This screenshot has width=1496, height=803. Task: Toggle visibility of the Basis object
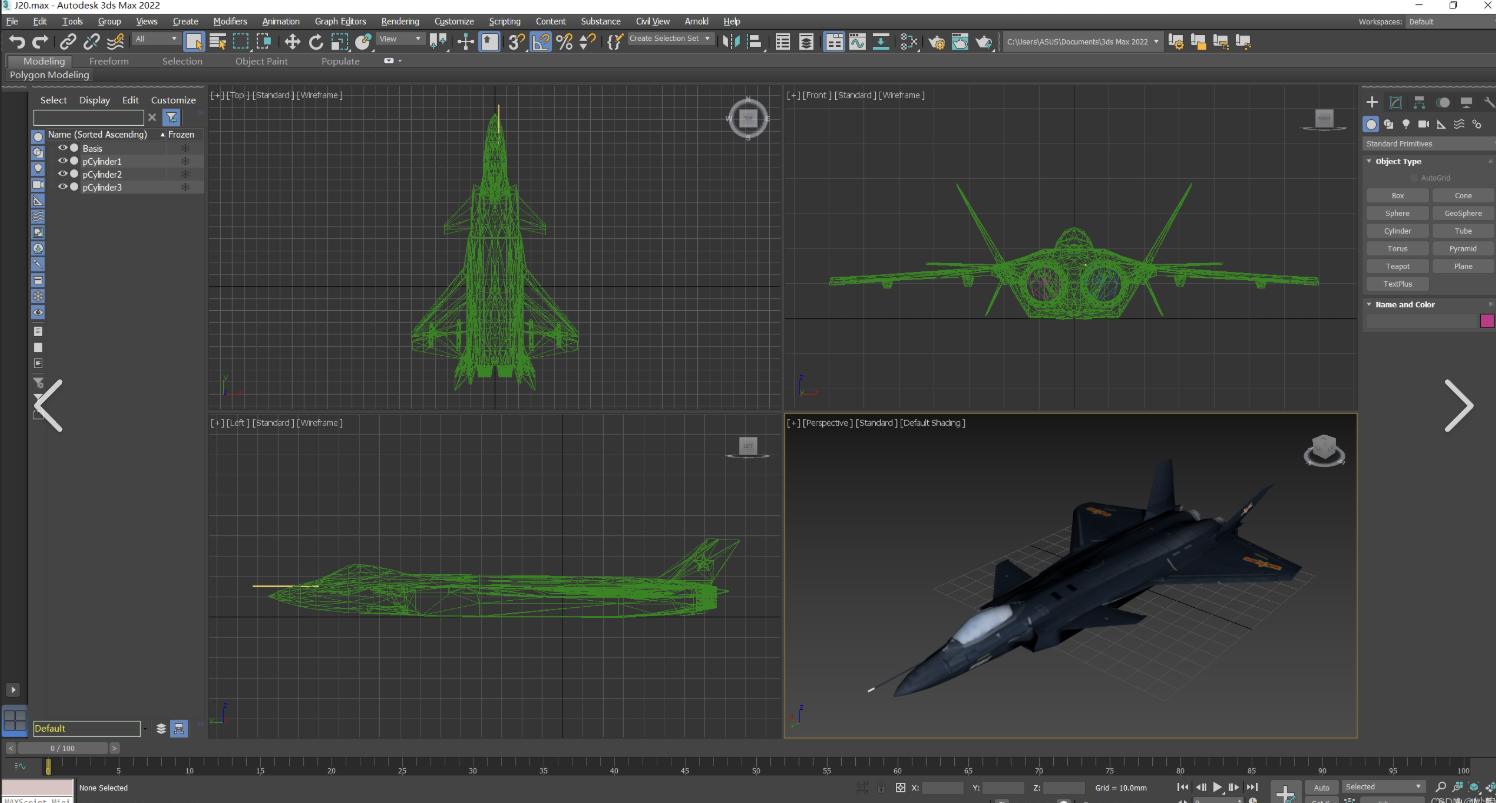62,148
